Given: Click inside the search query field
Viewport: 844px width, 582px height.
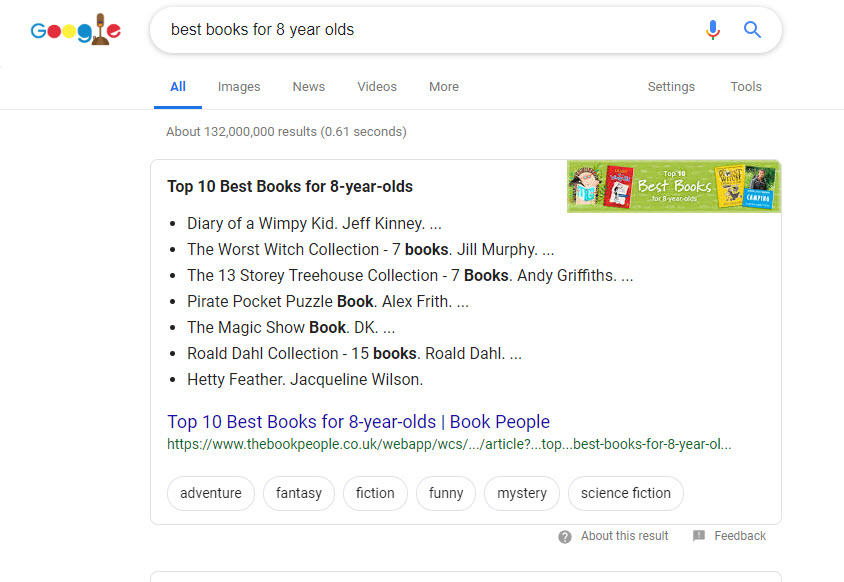Looking at the screenshot, I should click(420, 30).
